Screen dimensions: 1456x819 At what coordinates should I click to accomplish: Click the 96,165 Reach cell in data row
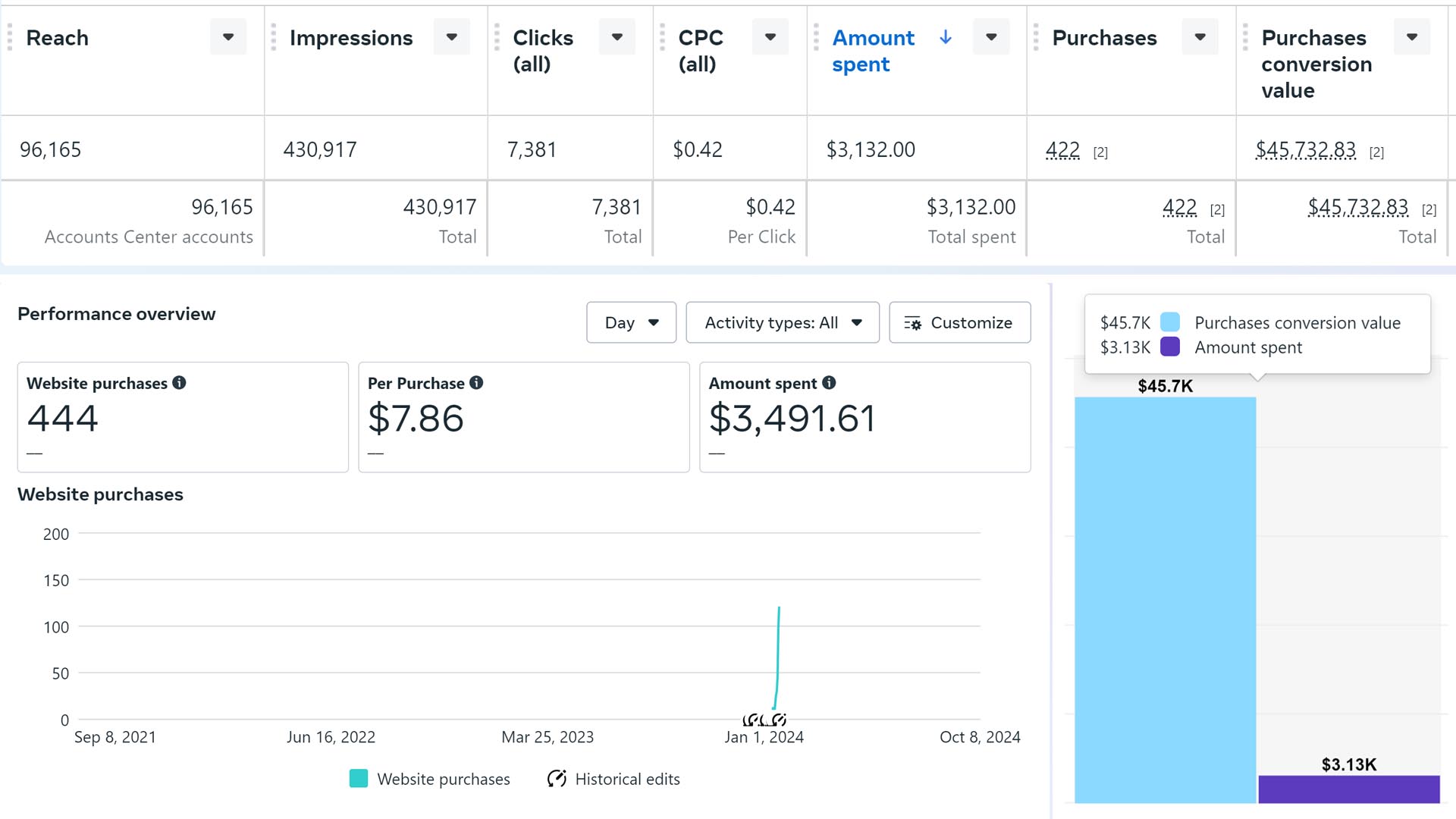pyautogui.click(x=50, y=149)
